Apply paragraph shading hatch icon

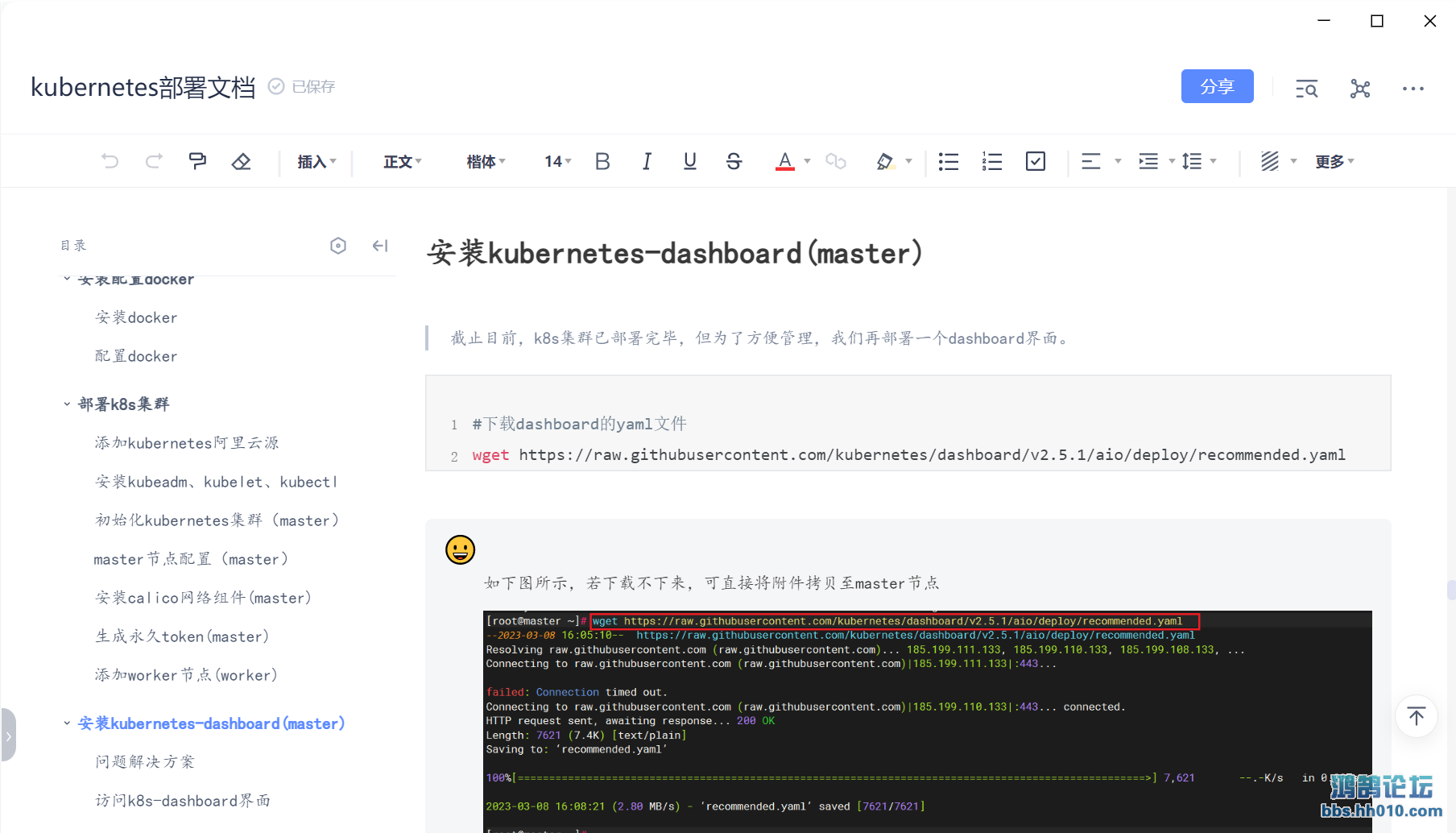pyautogui.click(x=1270, y=161)
